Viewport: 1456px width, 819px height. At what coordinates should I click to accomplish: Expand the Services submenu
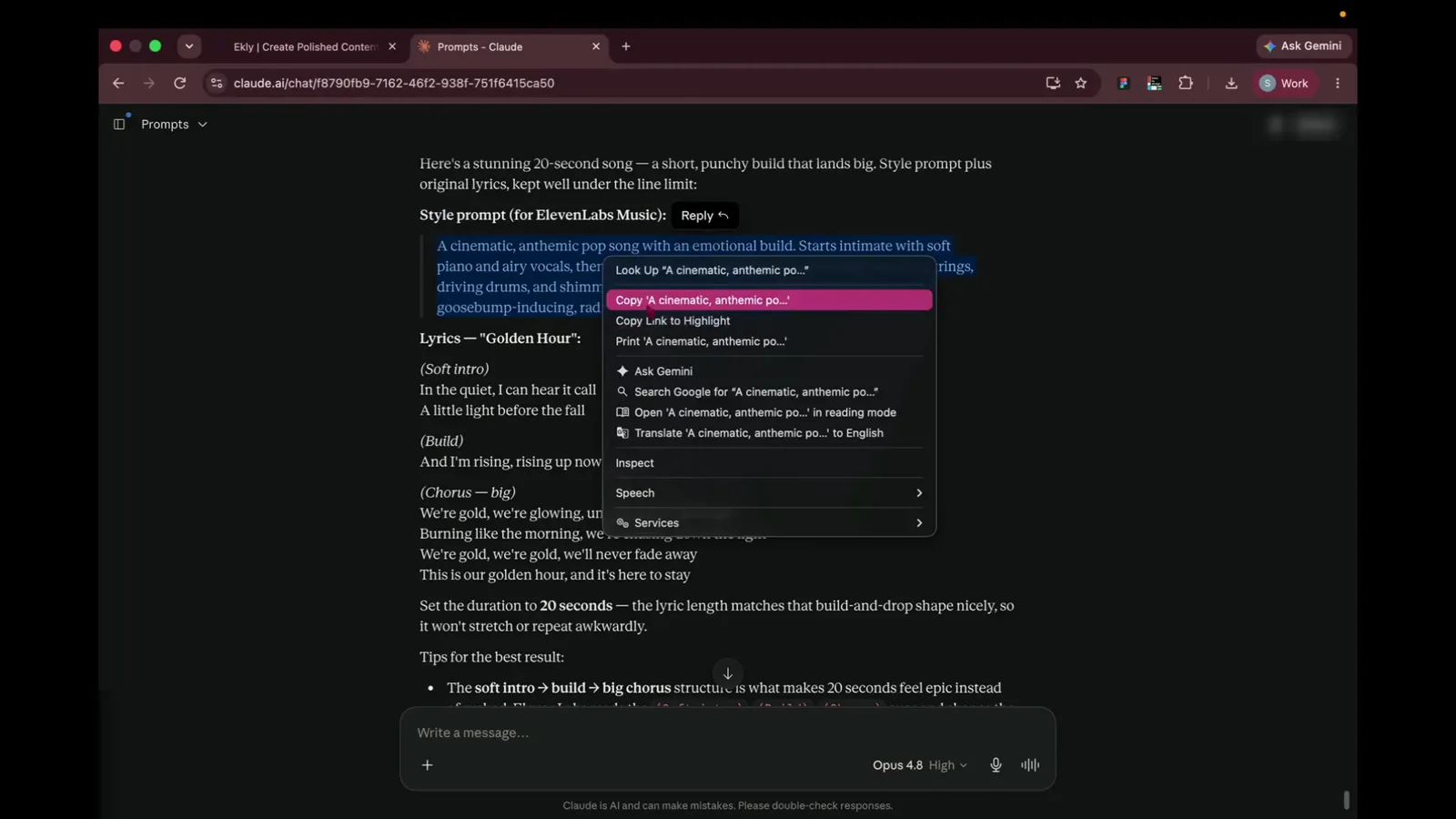pos(769,523)
